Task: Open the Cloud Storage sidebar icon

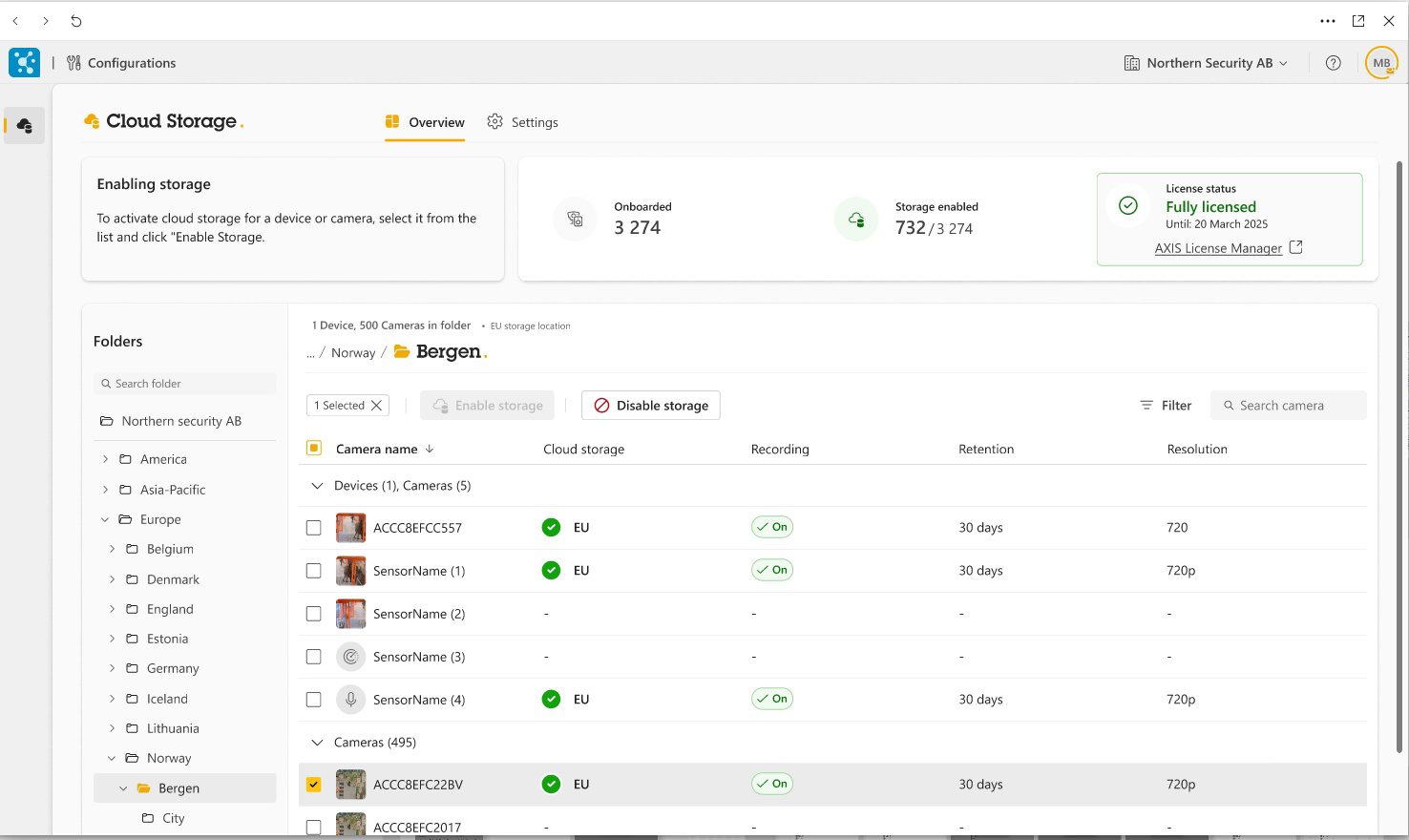Action: 24,125
